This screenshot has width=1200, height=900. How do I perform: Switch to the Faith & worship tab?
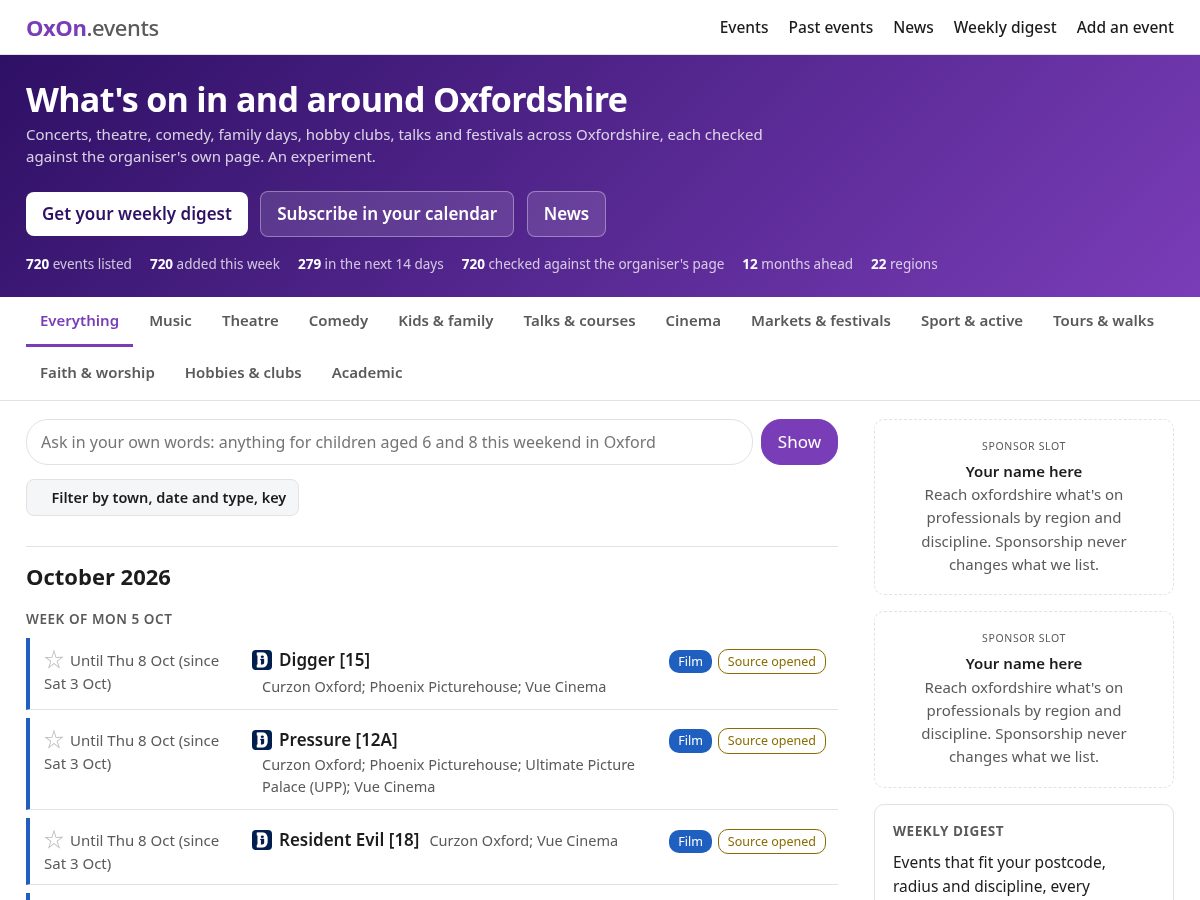[97, 373]
